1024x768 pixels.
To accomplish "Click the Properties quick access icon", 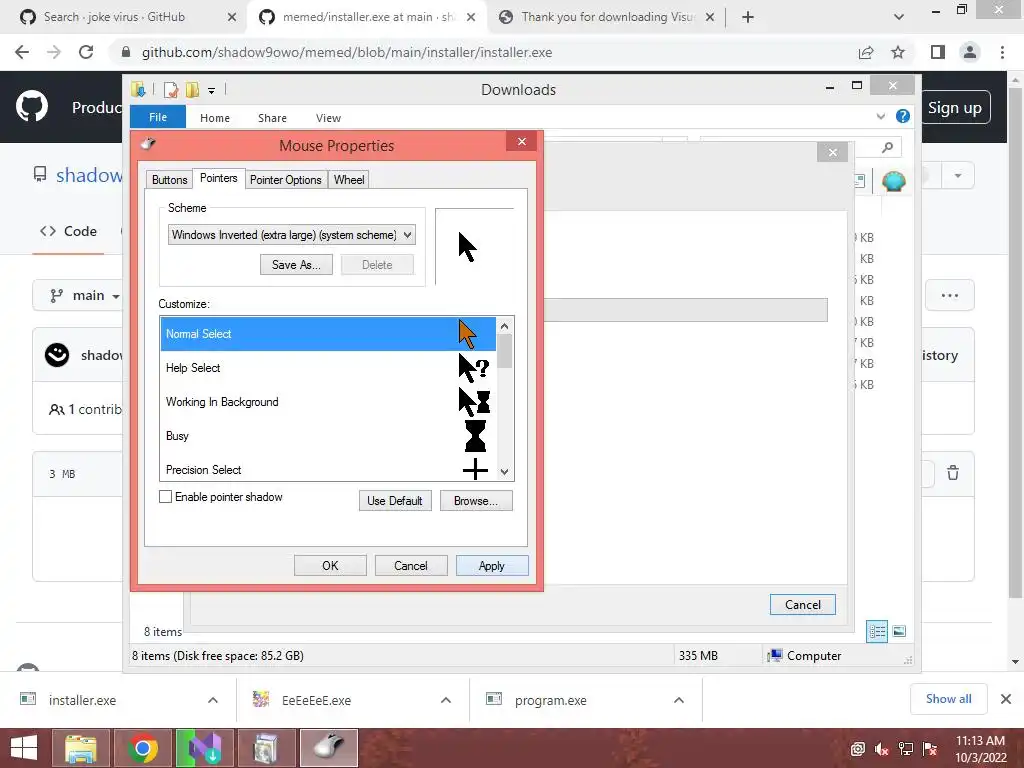I will click(x=171, y=90).
